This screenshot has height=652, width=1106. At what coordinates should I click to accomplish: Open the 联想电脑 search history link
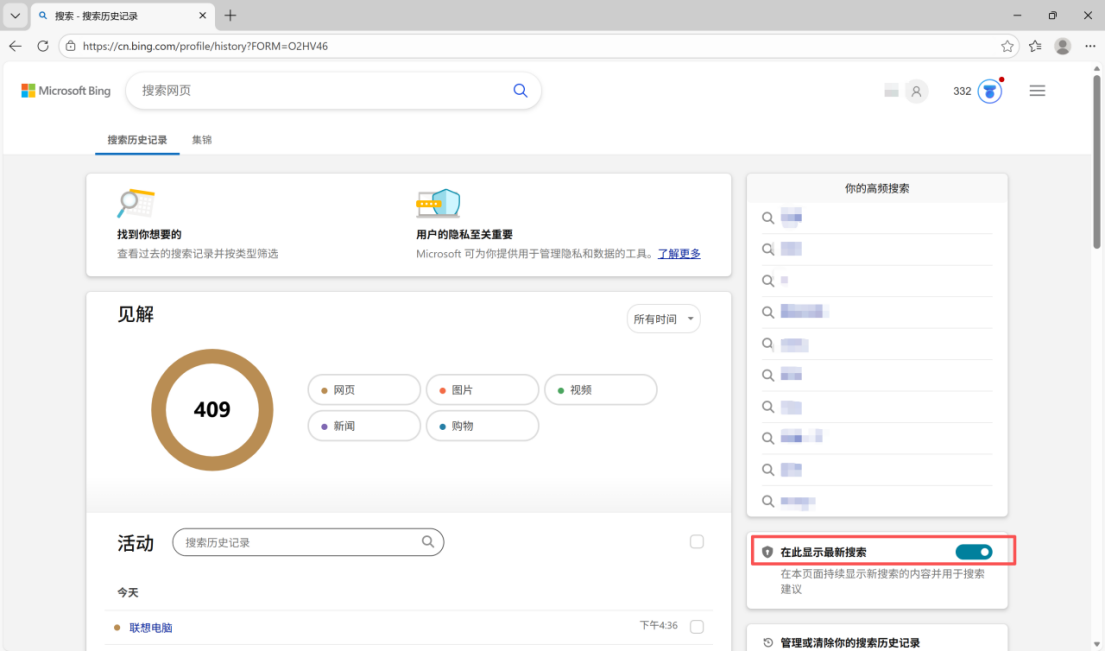pyautogui.click(x=151, y=628)
